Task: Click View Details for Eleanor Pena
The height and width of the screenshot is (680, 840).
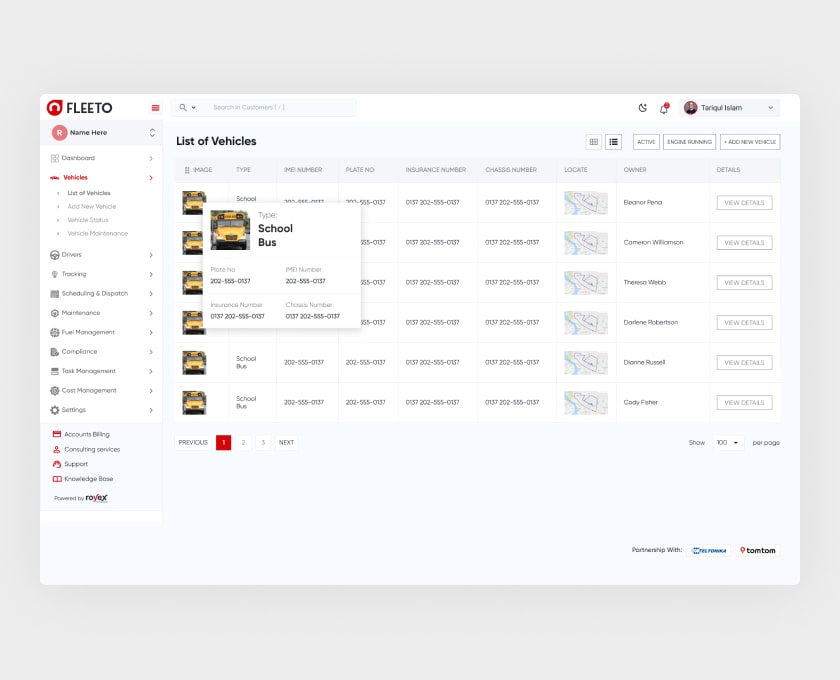Action: pos(744,203)
